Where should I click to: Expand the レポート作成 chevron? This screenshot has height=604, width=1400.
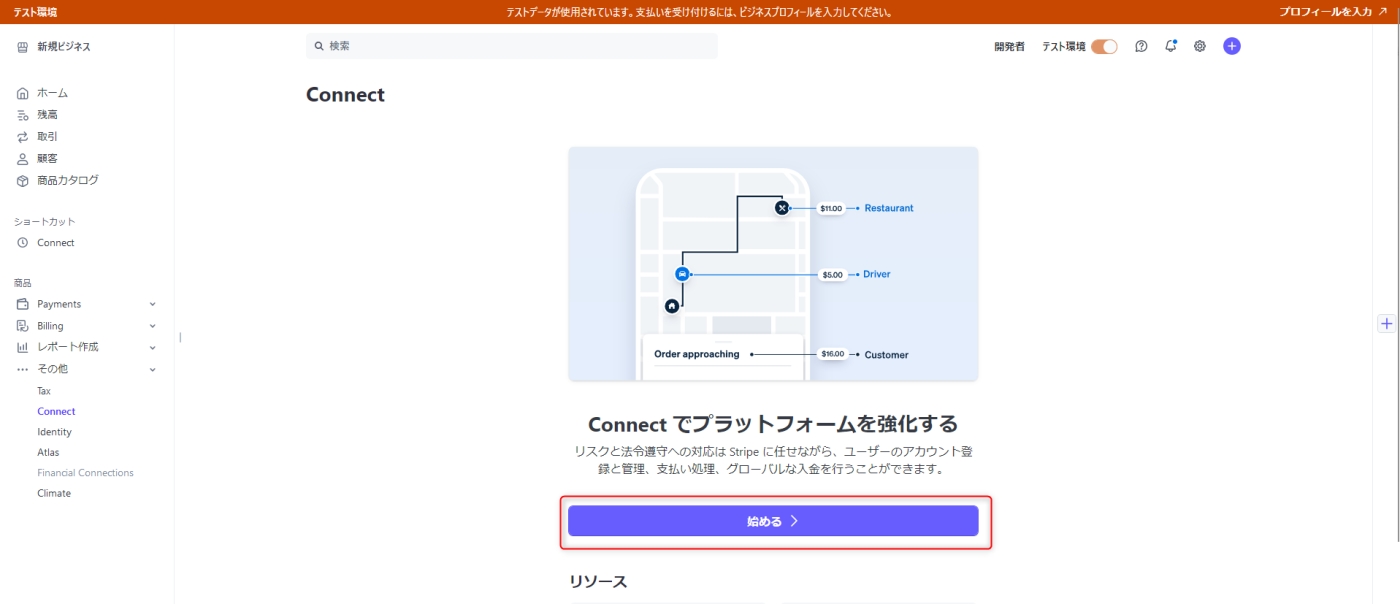pyautogui.click(x=153, y=347)
